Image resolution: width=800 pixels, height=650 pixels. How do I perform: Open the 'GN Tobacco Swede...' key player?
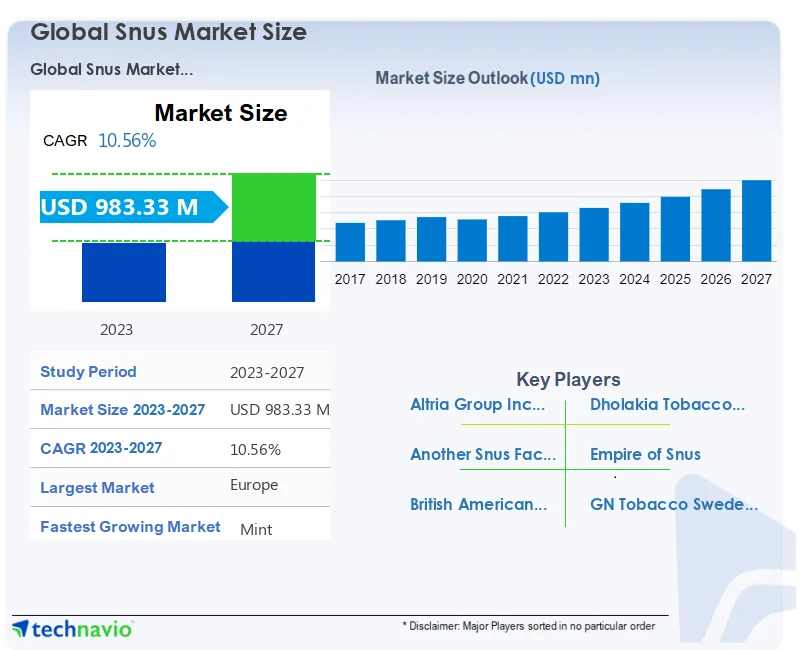click(674, 504)
